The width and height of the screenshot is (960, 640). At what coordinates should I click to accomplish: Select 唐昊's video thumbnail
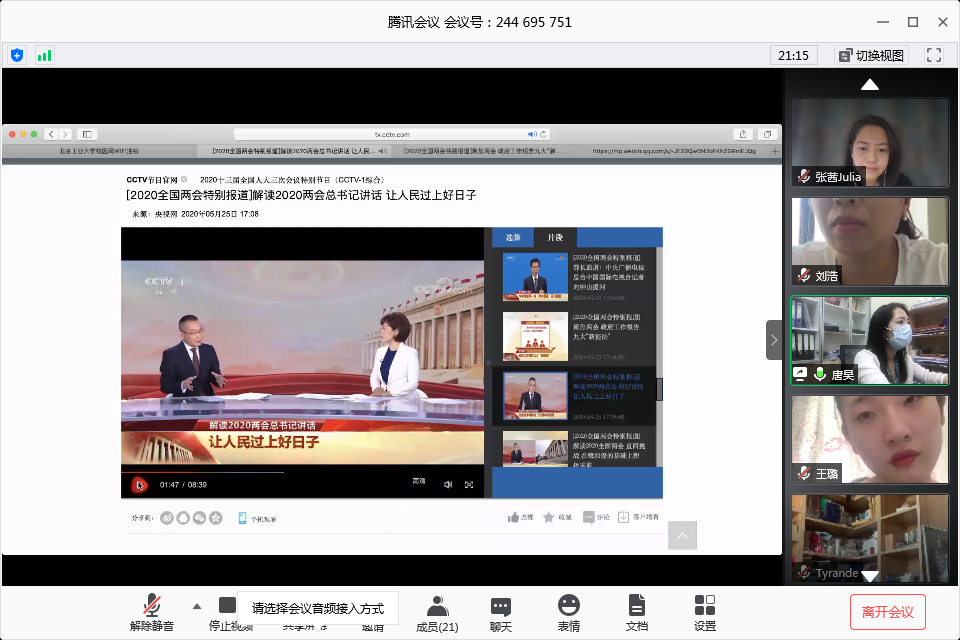click(x=869, y=340)
